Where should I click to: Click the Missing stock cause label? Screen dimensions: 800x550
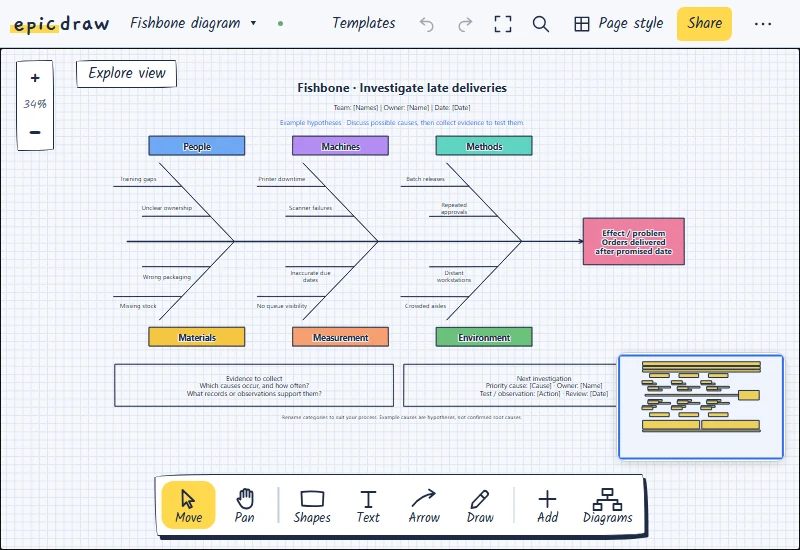pyautogui.click(x=138, y=306)
